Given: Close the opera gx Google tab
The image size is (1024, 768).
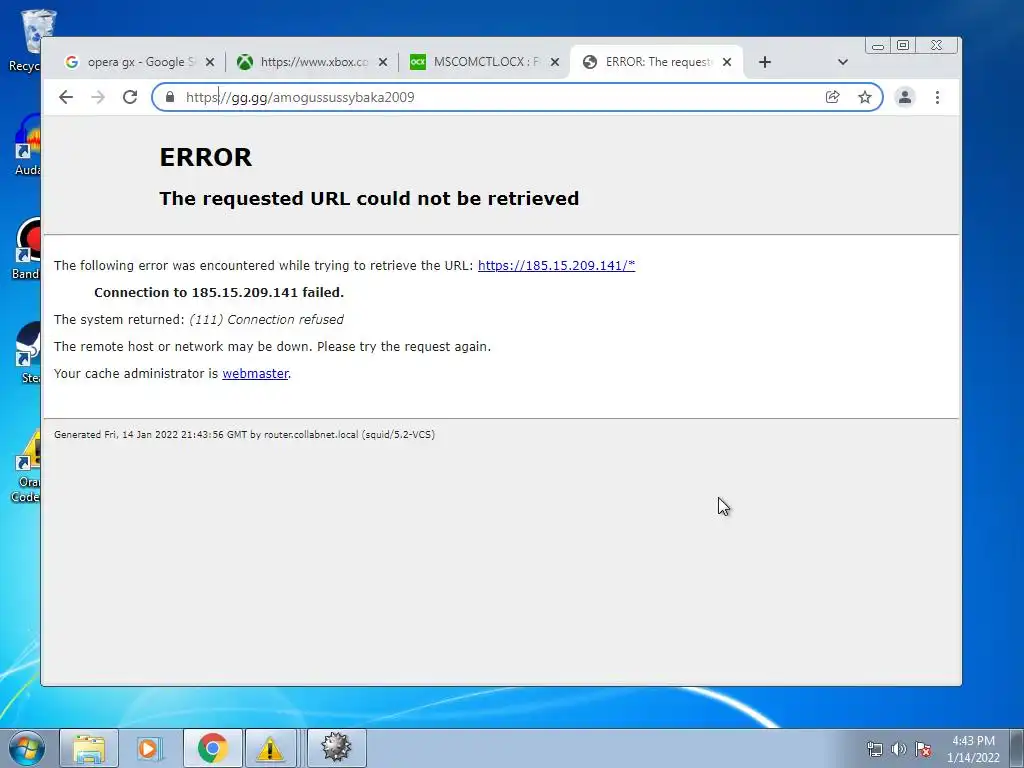Looking at the screenshot, I should click(210, 62).
